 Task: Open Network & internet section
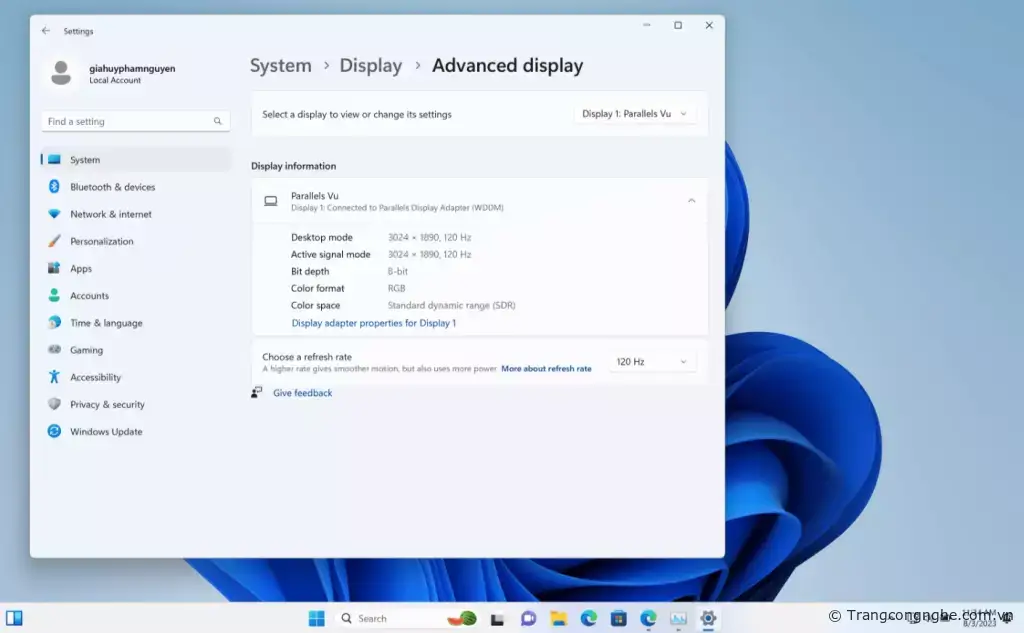click(110, 214)
